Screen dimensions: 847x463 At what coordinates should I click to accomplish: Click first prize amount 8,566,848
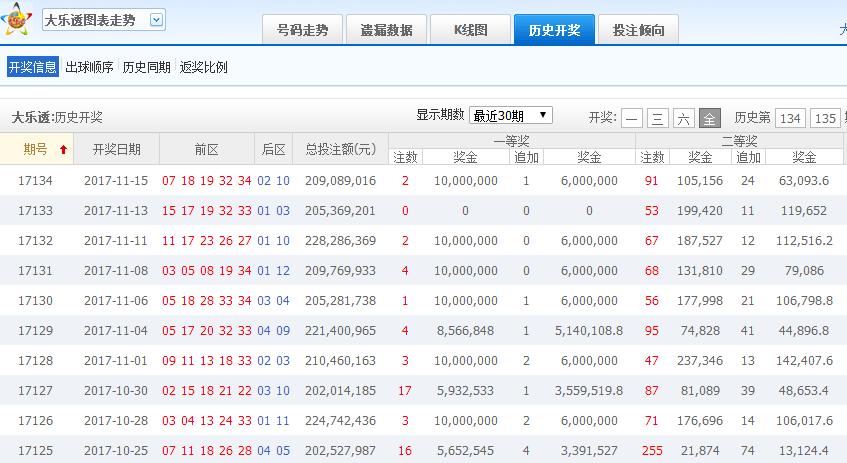[466, 331]
